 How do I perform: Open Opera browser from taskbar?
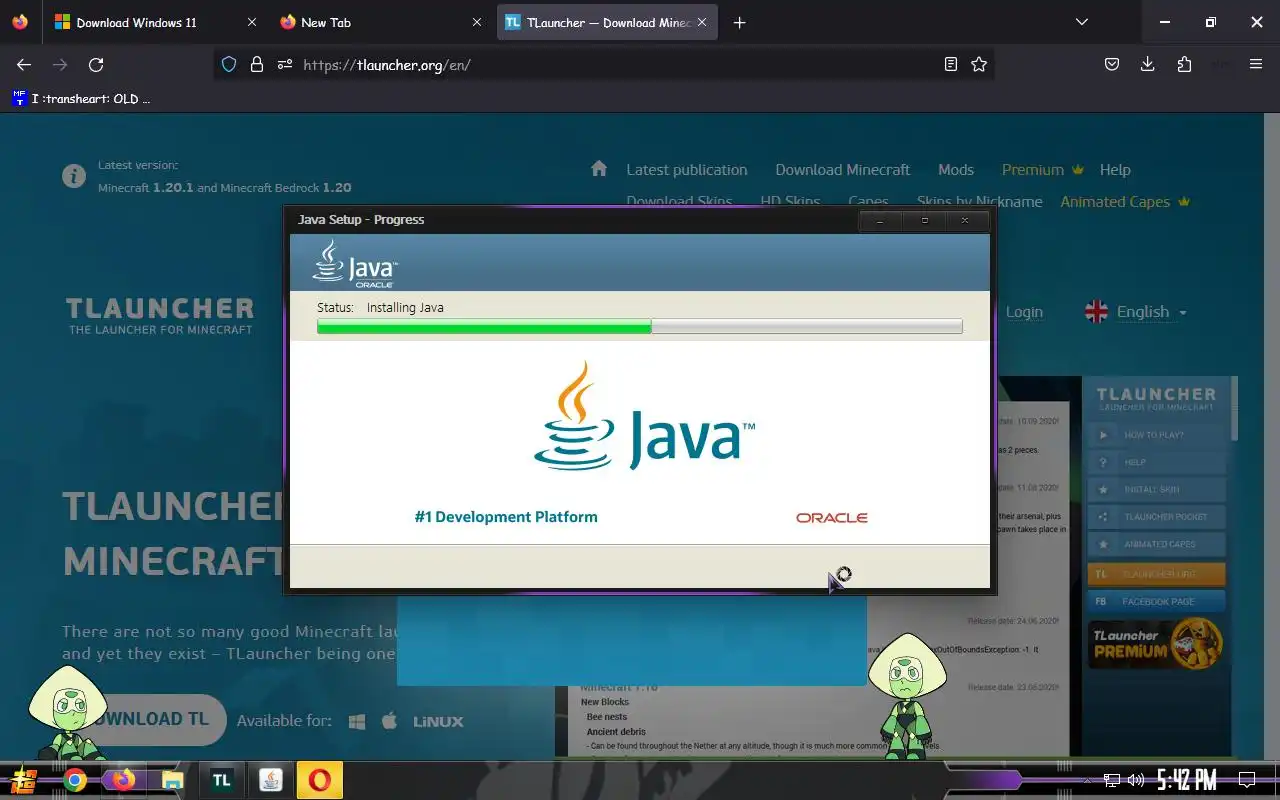(x=319, y=780)
